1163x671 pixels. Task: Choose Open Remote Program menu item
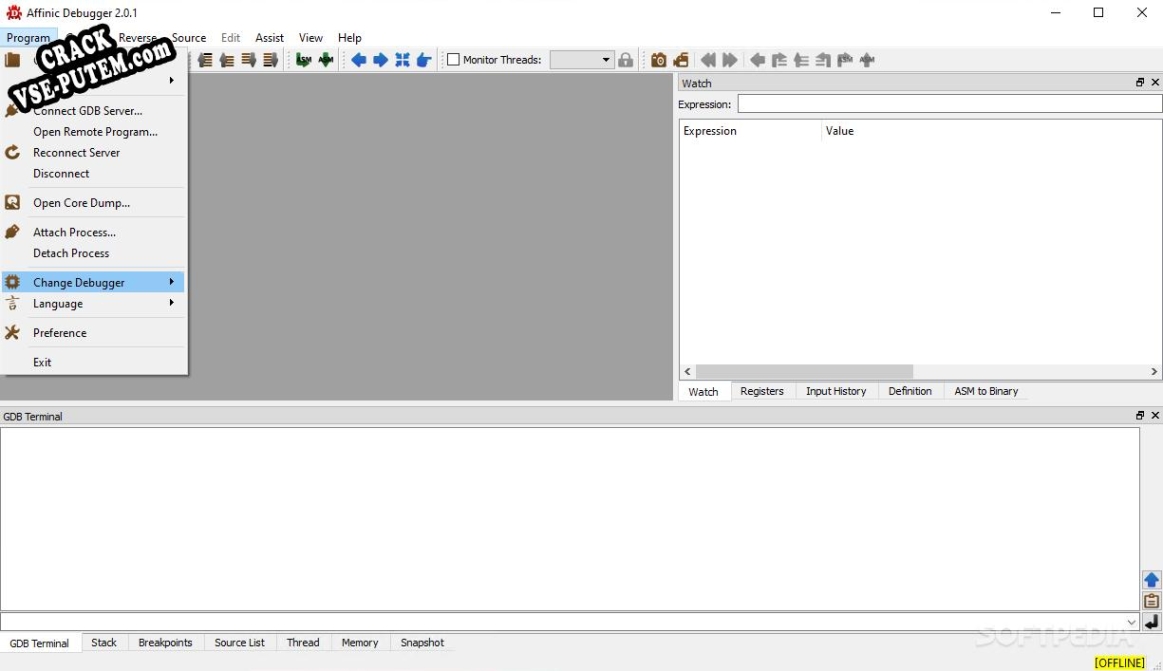pos(93,131)
